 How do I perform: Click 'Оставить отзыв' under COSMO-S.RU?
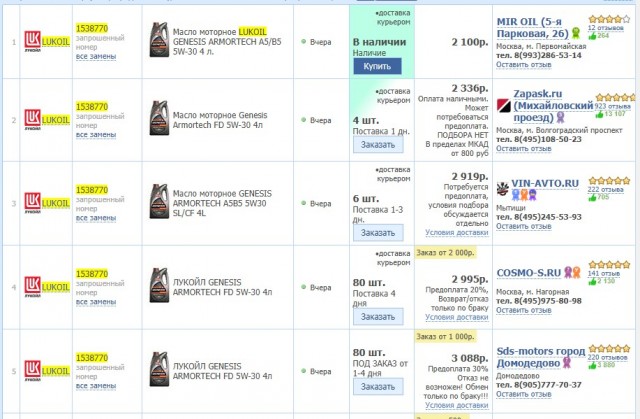(x=524, y=310)
